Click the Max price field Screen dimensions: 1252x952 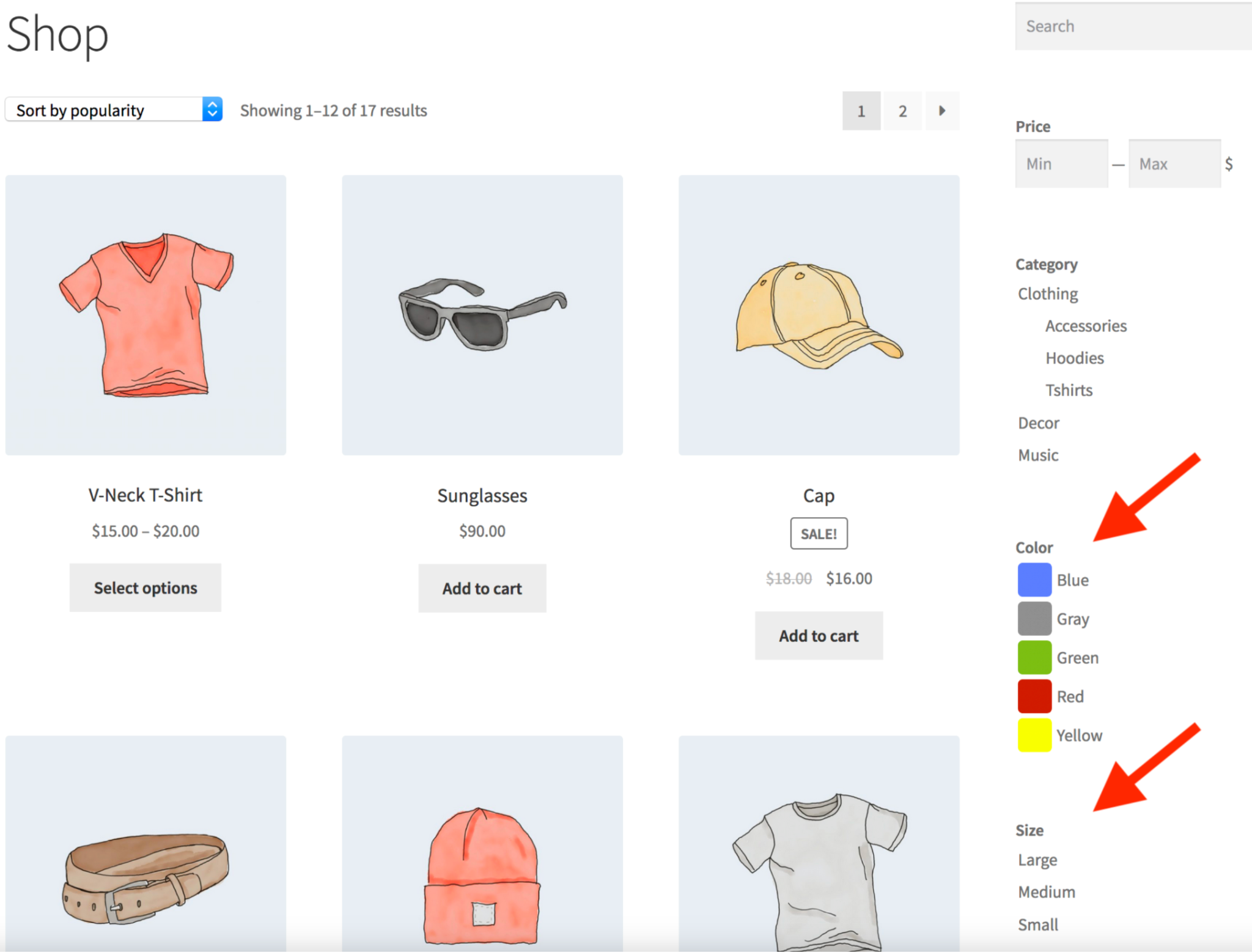pos(1174,164)
